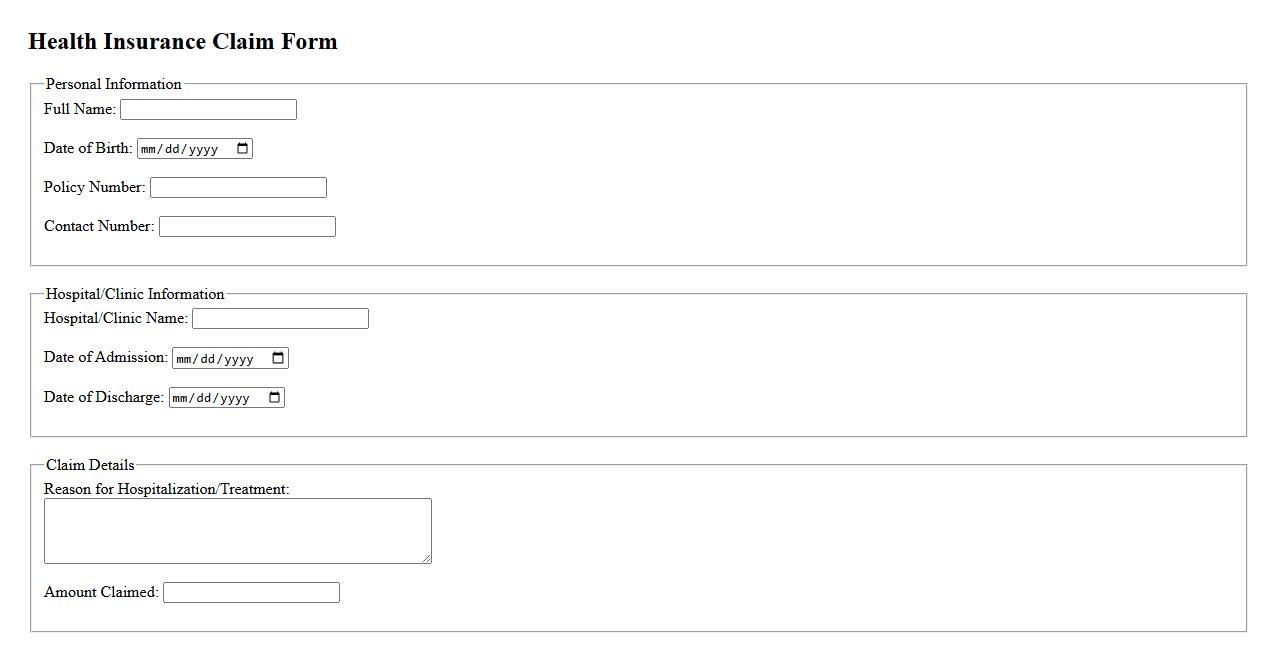Click the "Policy Number:" label
Screen dimensions: 1278x650
[94, 187]
